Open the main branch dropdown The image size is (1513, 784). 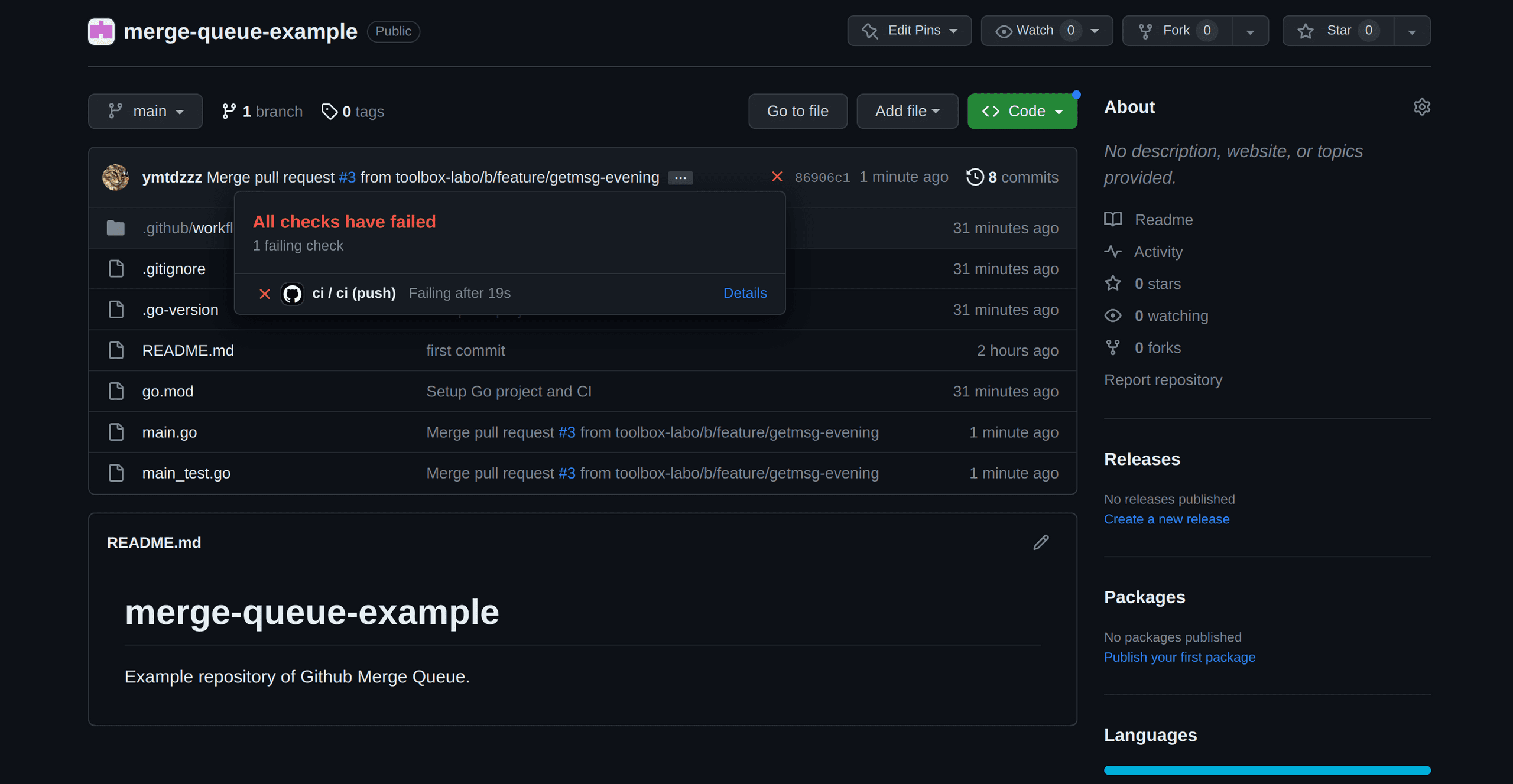point(145,111)
